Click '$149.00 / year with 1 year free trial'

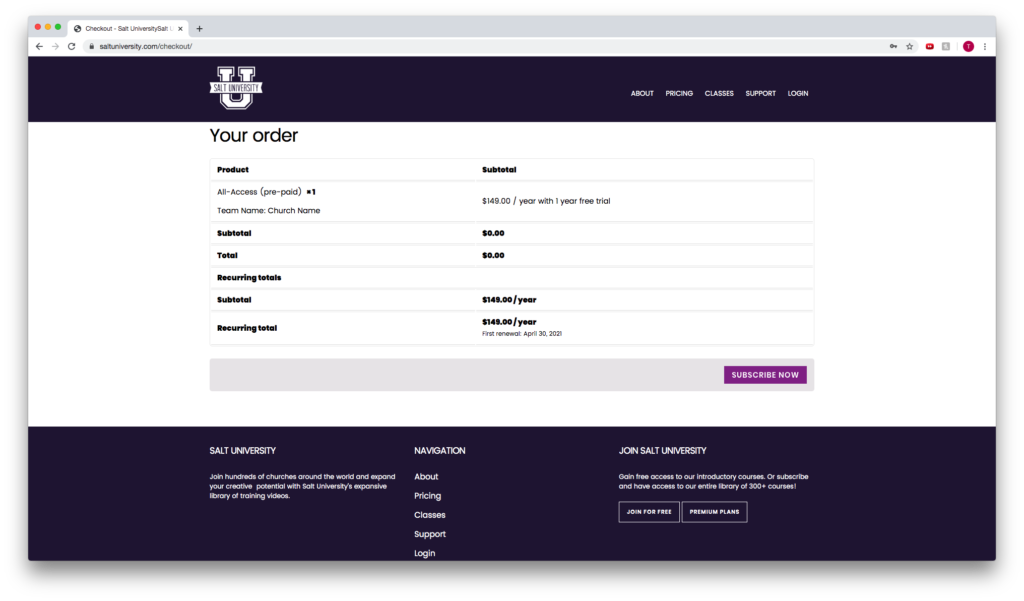pos(546,201)
